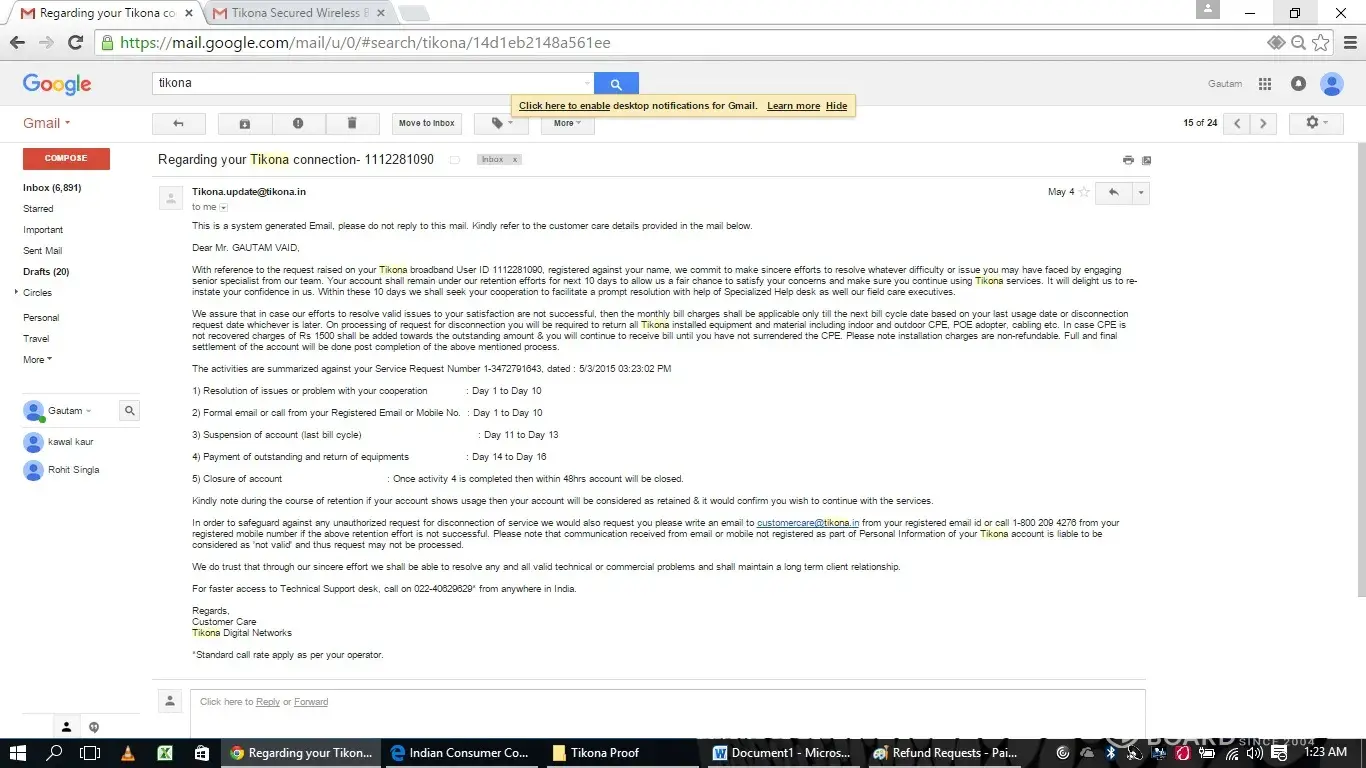This screenshot has width=1366, height=768.
Task: Bookmark this page with star icon
Action: point(1321,43)
